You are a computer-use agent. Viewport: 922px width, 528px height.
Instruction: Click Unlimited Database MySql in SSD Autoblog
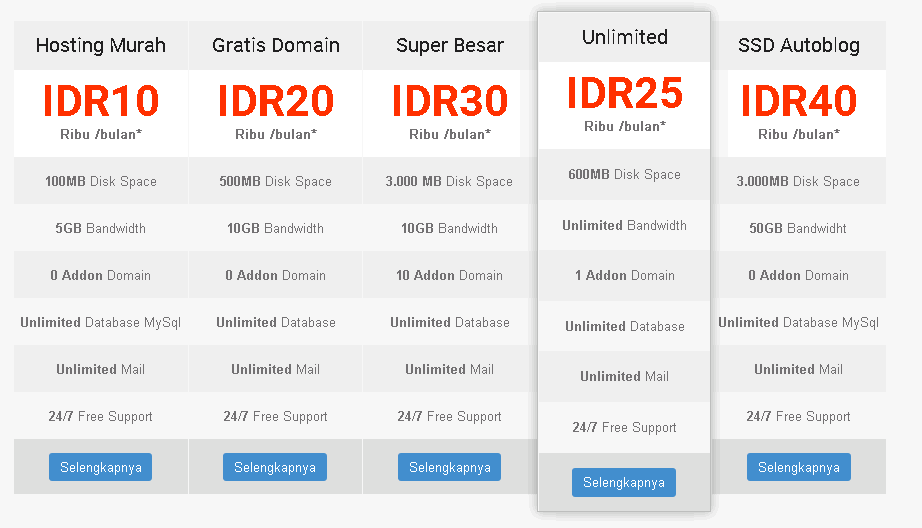point(798,322)
